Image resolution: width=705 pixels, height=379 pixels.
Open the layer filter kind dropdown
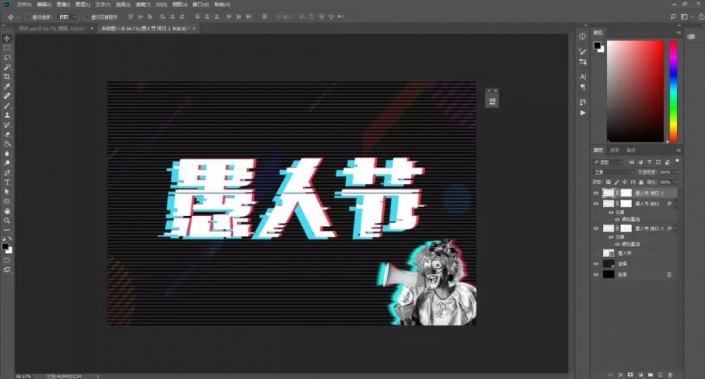(x=608, y=162)
